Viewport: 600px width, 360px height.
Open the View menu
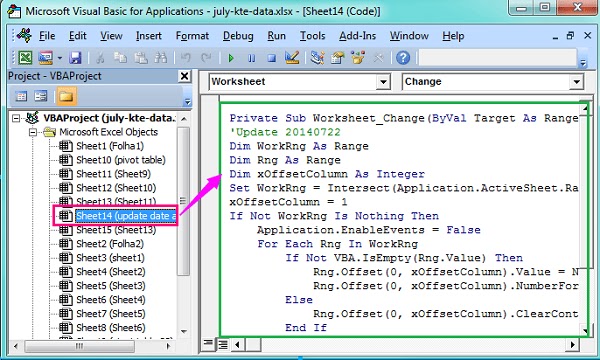click(111, 36)
